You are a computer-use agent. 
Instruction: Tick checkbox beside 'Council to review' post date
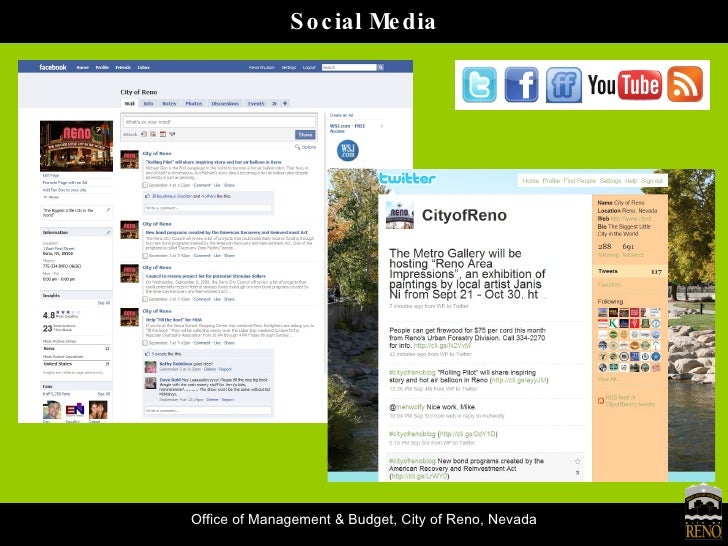tap(145, 299)
